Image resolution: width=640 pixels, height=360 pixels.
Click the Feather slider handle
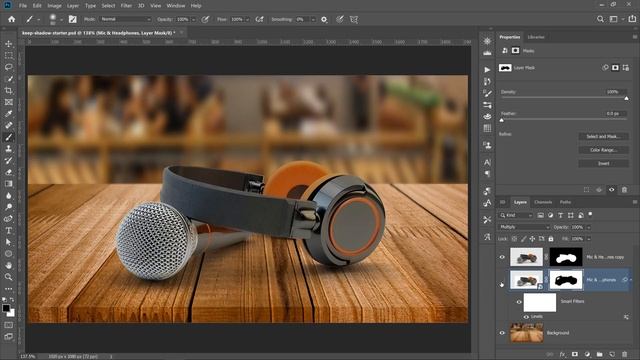click(x=502, y=120)
